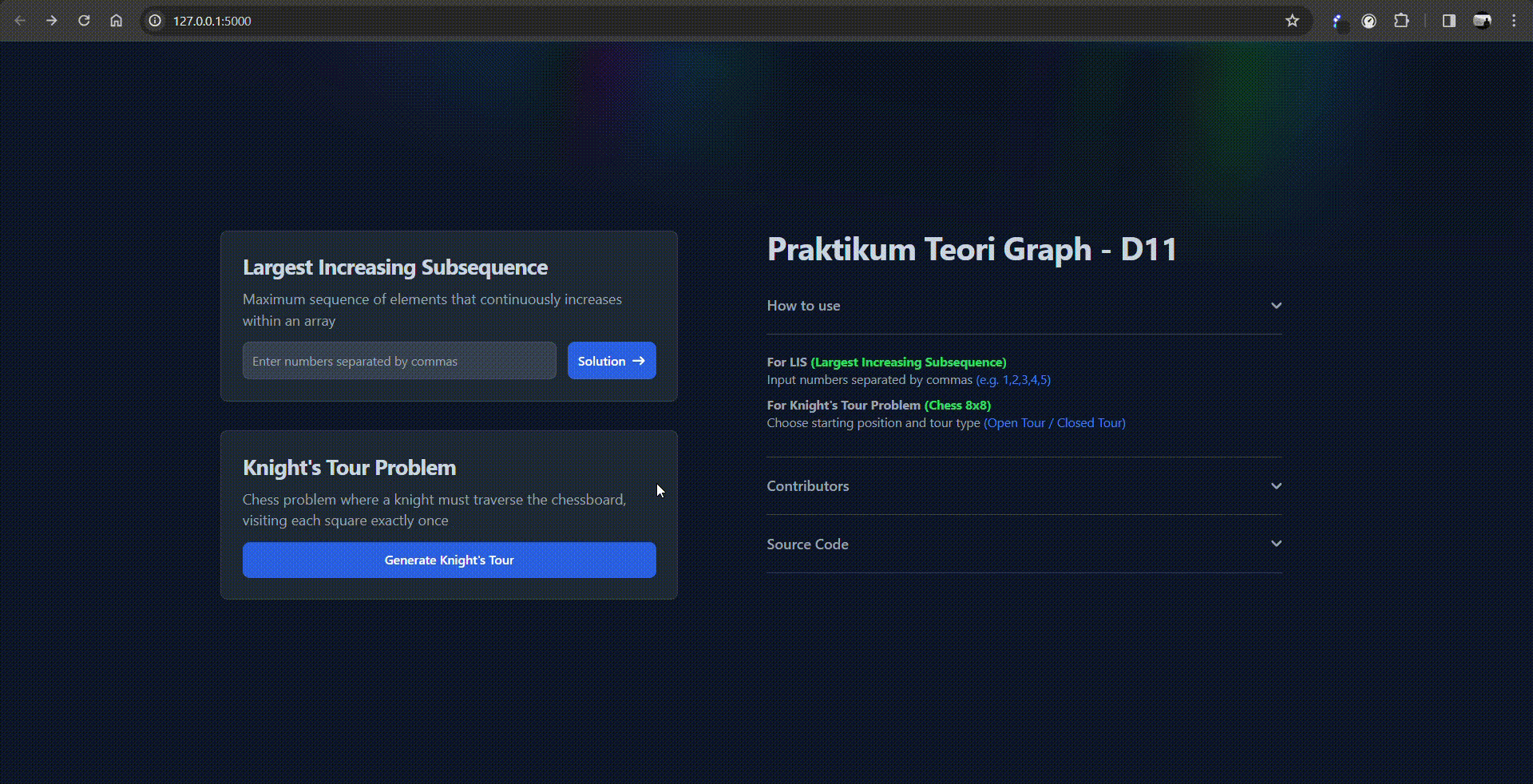Collapse the How to use chevron
Viewport: 1533px width, 784px height.
coord(1276,306)
